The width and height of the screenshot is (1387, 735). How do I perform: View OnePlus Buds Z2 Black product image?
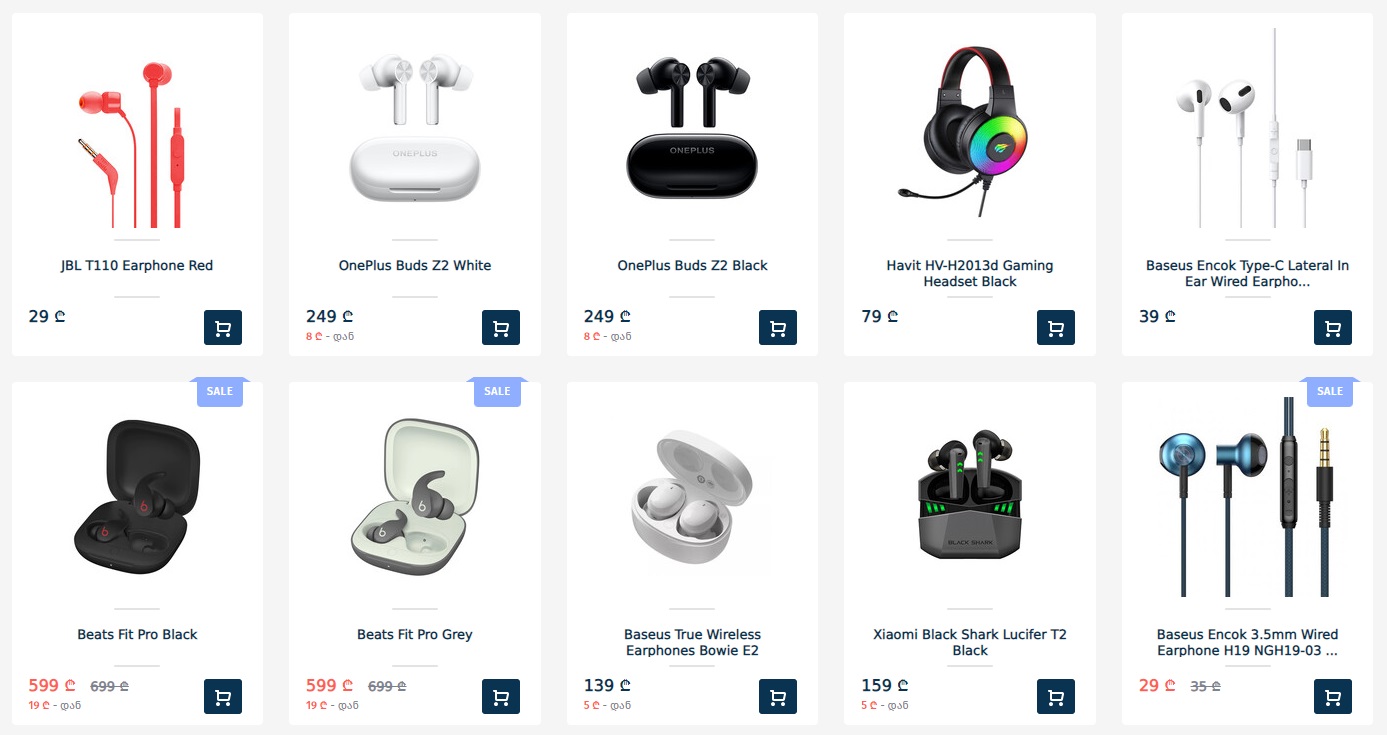[x=692, y=128]
